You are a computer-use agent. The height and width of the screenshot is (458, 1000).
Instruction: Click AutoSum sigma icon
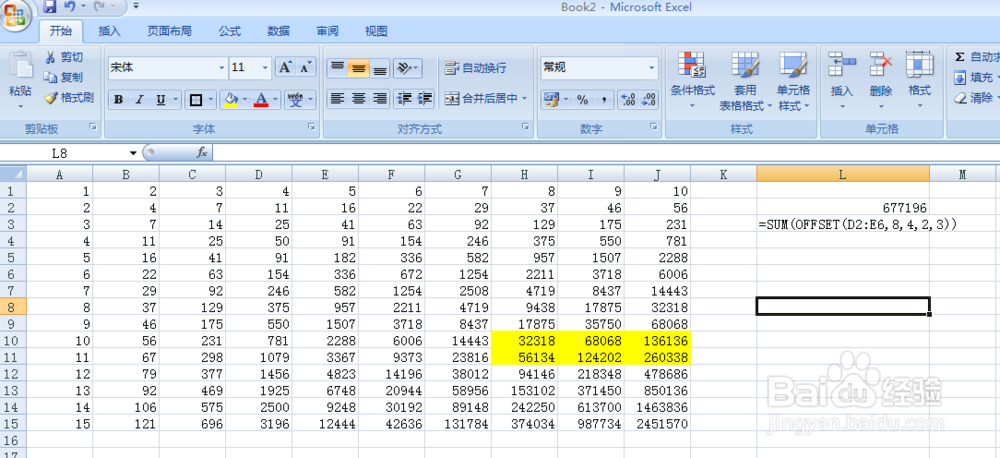[x=959, y=57]
